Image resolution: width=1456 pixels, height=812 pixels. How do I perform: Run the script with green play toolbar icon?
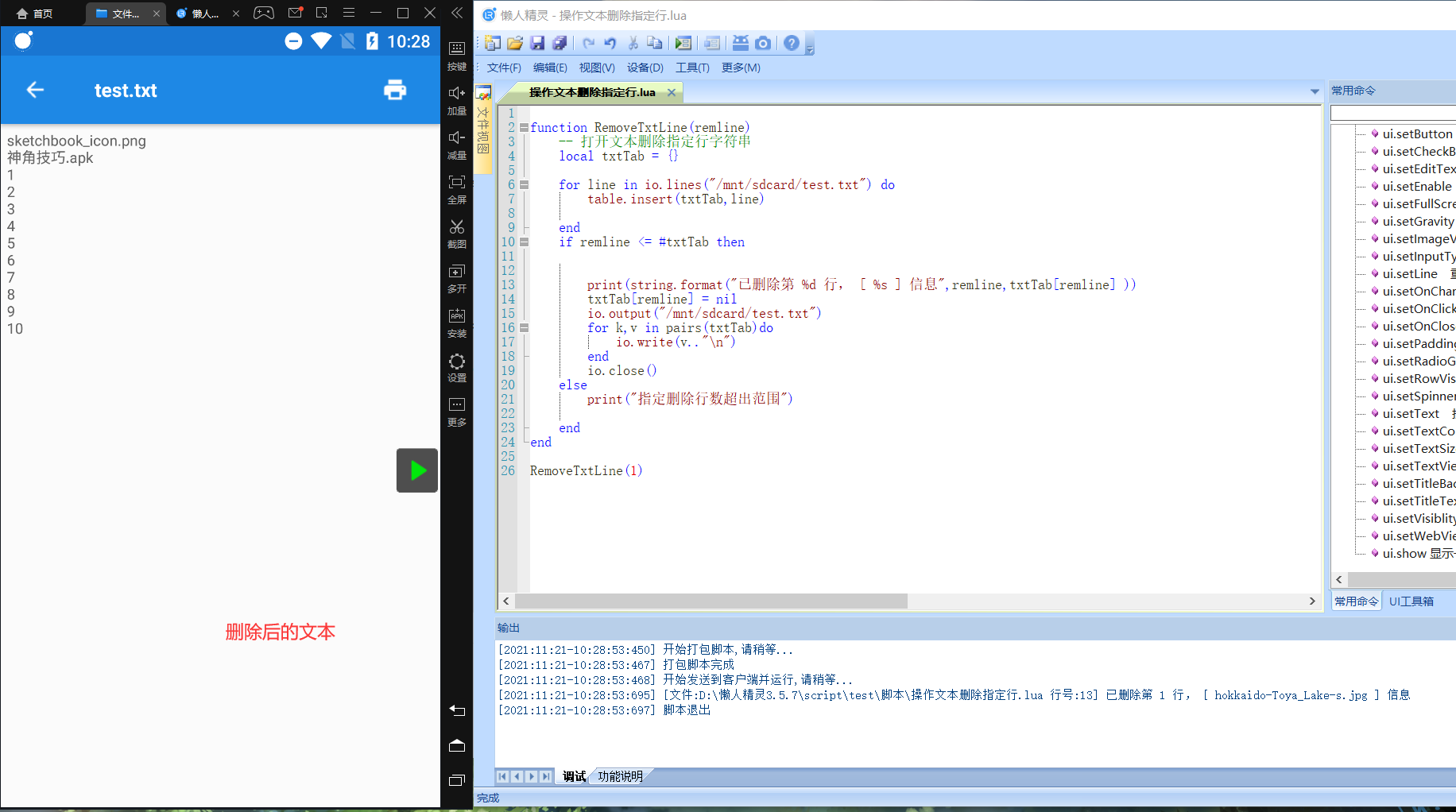coord(683,44)
